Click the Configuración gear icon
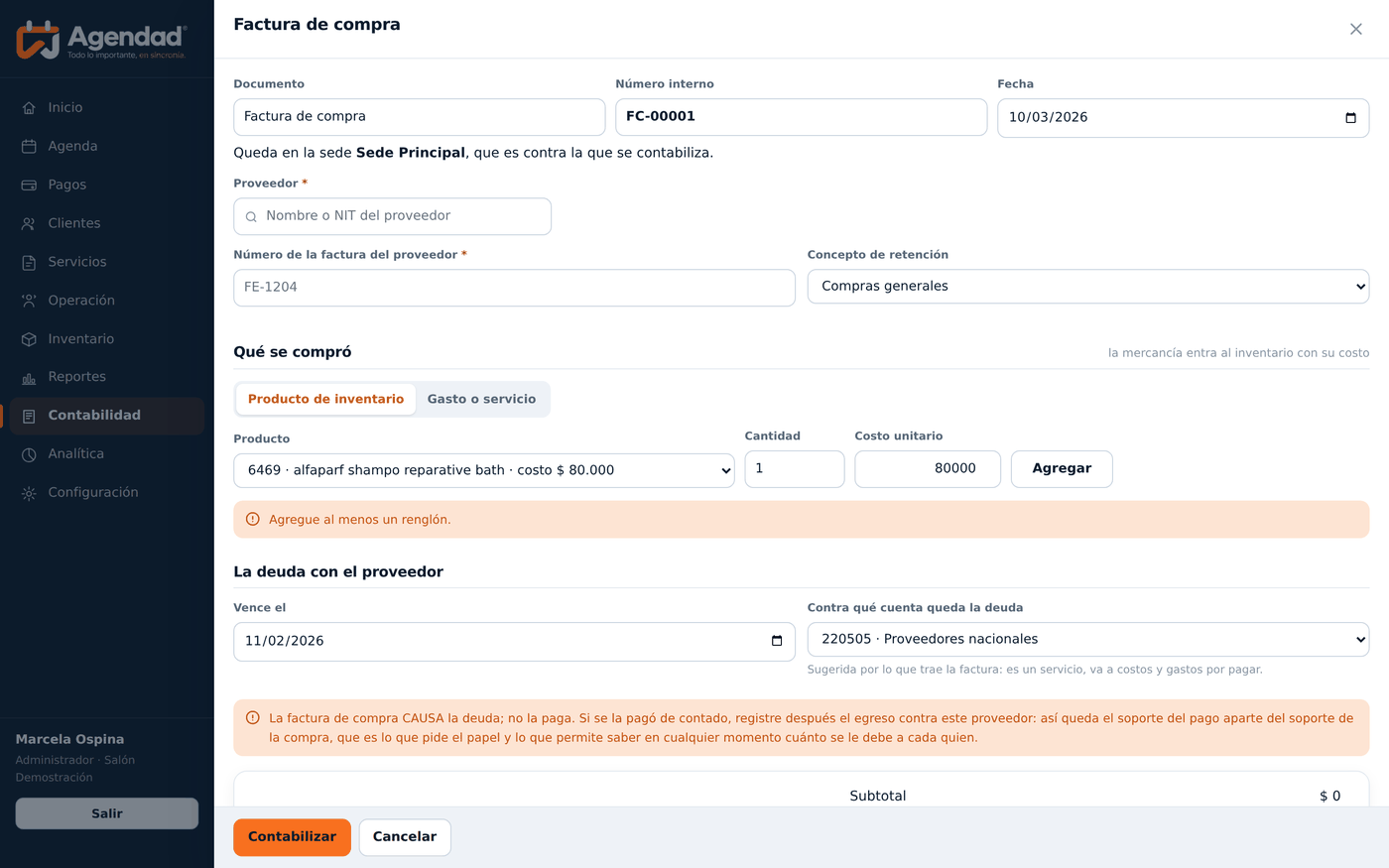Image resolution: width=1389 pixels, height=868 pixels. [x=29, y=493]
